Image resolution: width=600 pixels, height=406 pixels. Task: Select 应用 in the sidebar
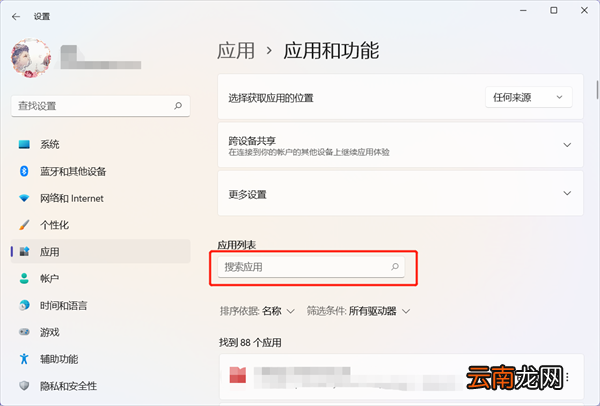pos(101,251)
